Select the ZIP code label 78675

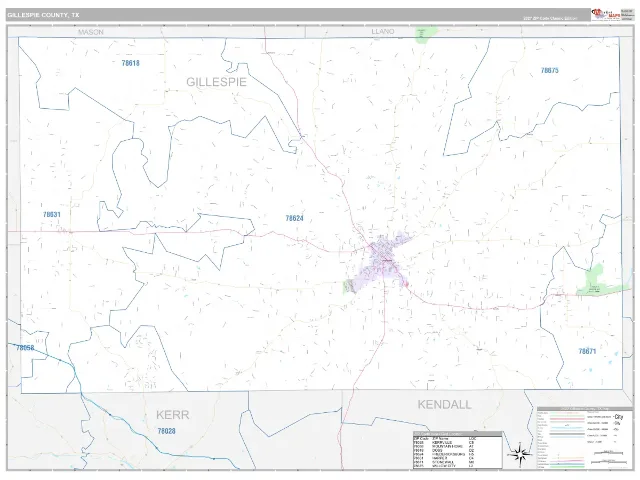tap(549, 70)
